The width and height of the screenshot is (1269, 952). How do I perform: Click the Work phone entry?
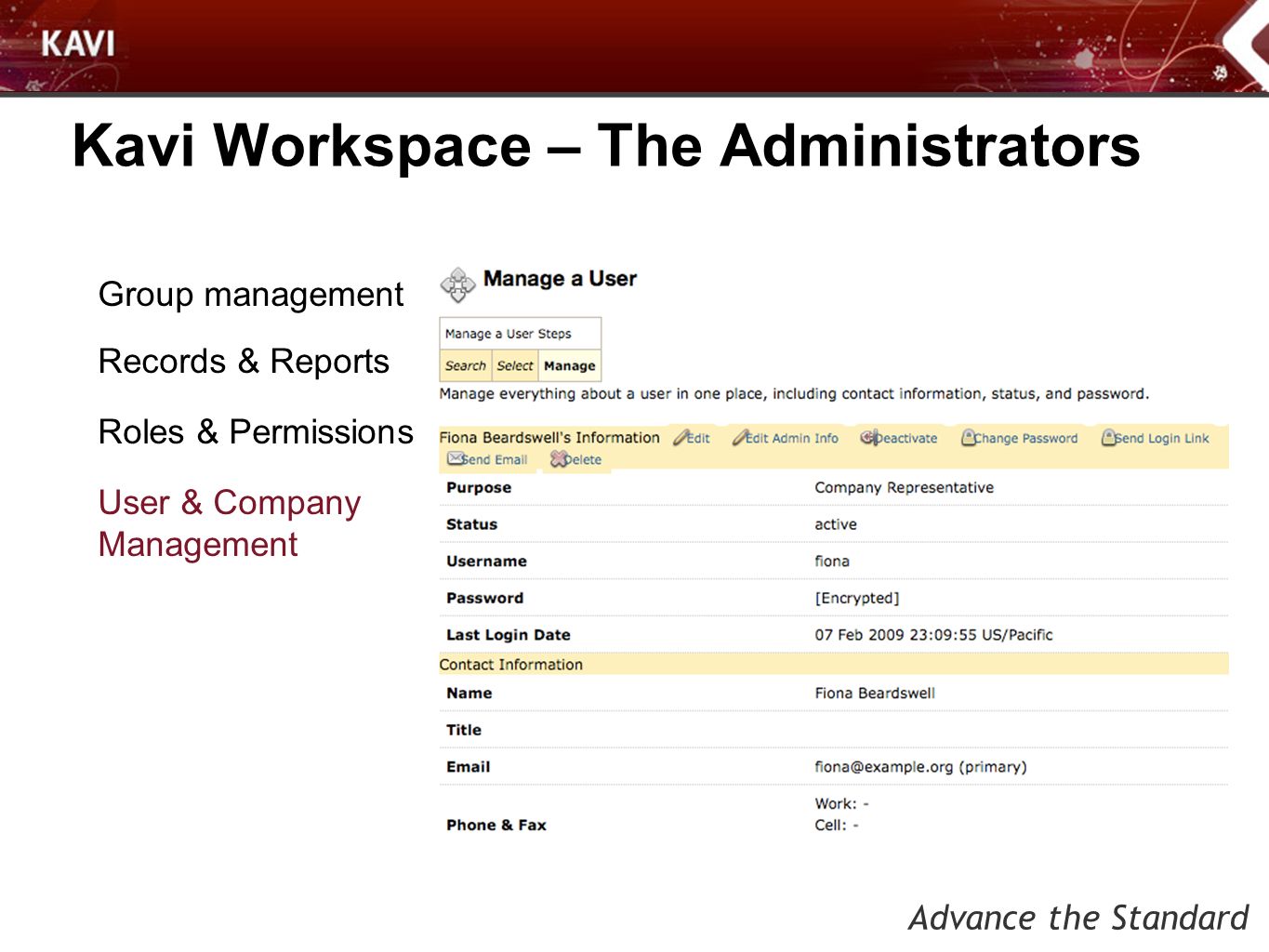point(842,803)
